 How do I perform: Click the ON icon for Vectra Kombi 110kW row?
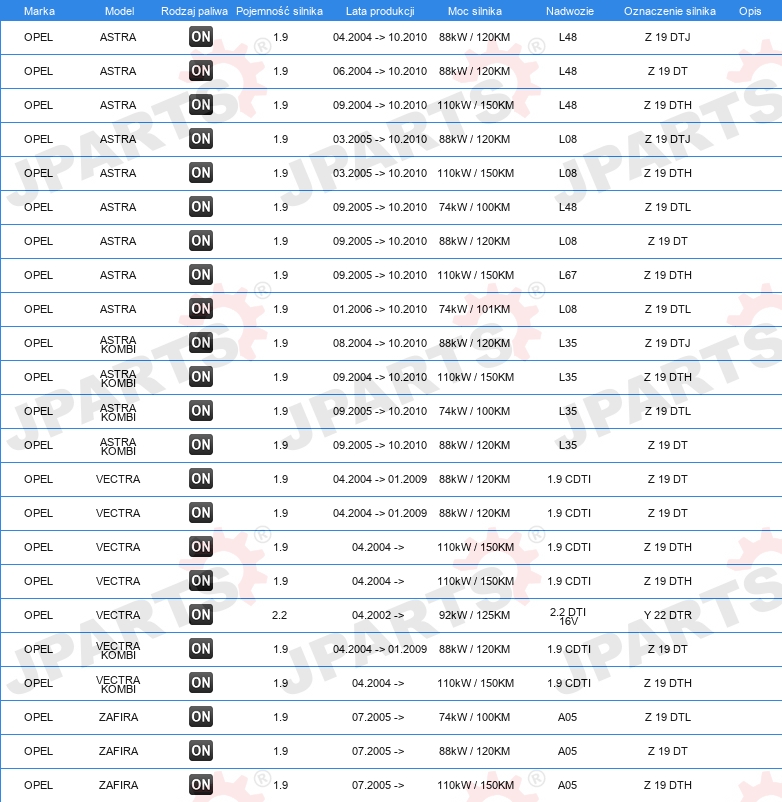[200, 683]
